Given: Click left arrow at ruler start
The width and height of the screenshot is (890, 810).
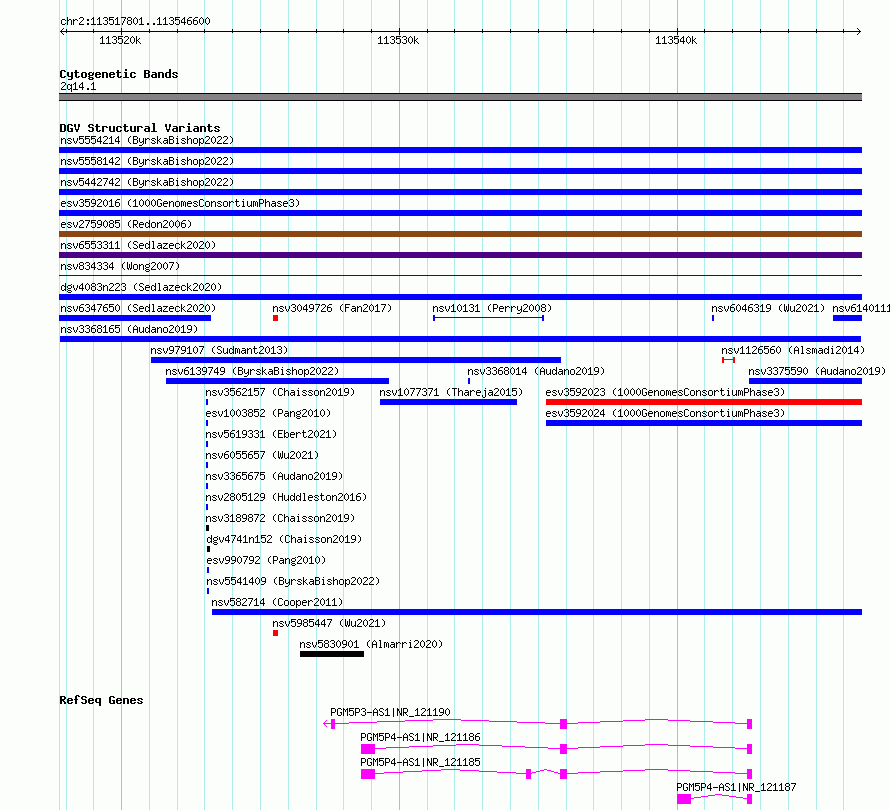Looking at the screenshot, I should coord(62,32).
